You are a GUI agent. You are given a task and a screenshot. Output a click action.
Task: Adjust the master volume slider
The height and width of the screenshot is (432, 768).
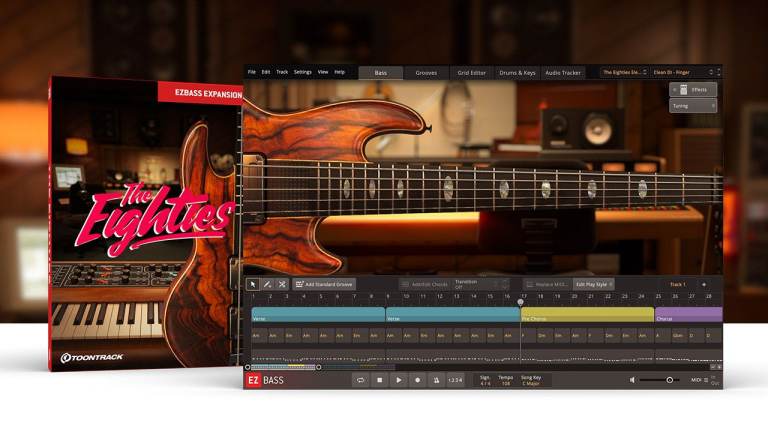click(x=670, y=380)
